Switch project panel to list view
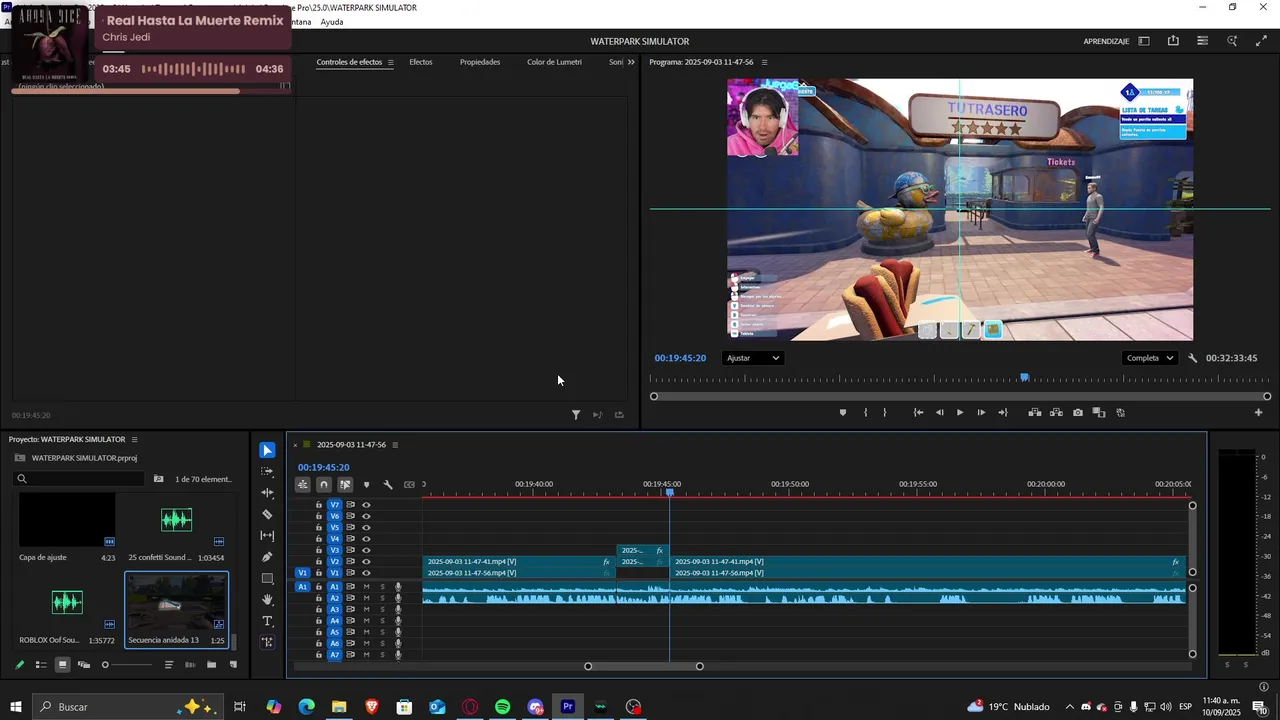The image size is (1280, 720). tap(41, 665)
